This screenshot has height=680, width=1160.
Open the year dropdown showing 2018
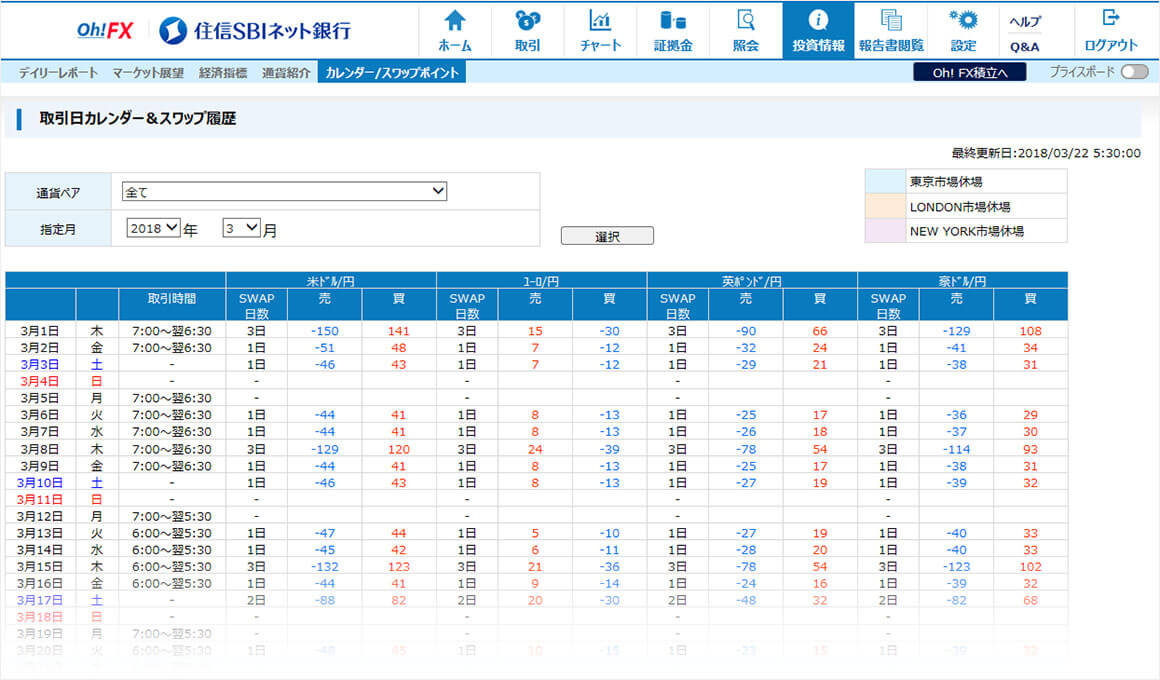coord(153,228)
